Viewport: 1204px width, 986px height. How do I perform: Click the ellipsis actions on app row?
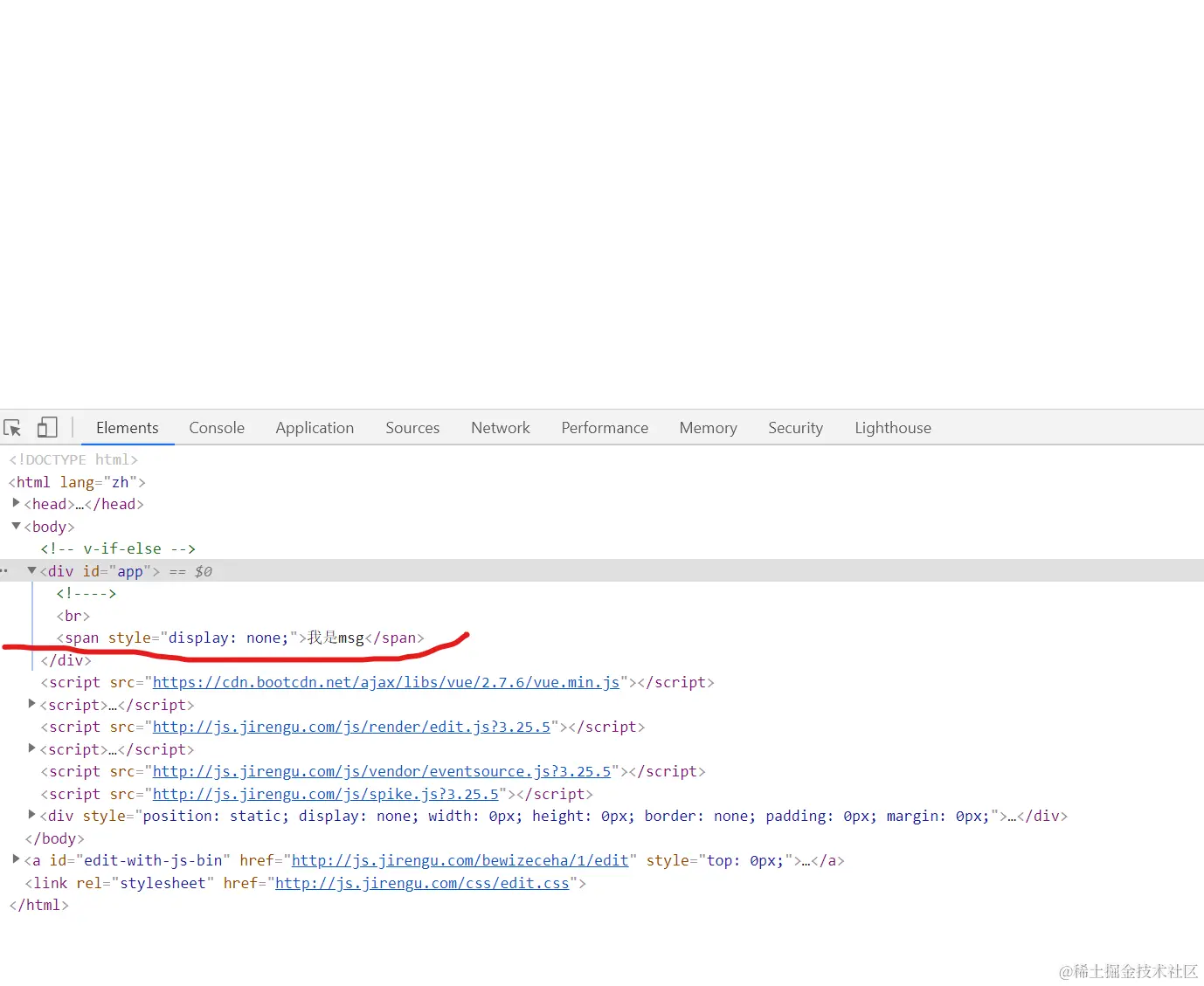coord(4,570)
